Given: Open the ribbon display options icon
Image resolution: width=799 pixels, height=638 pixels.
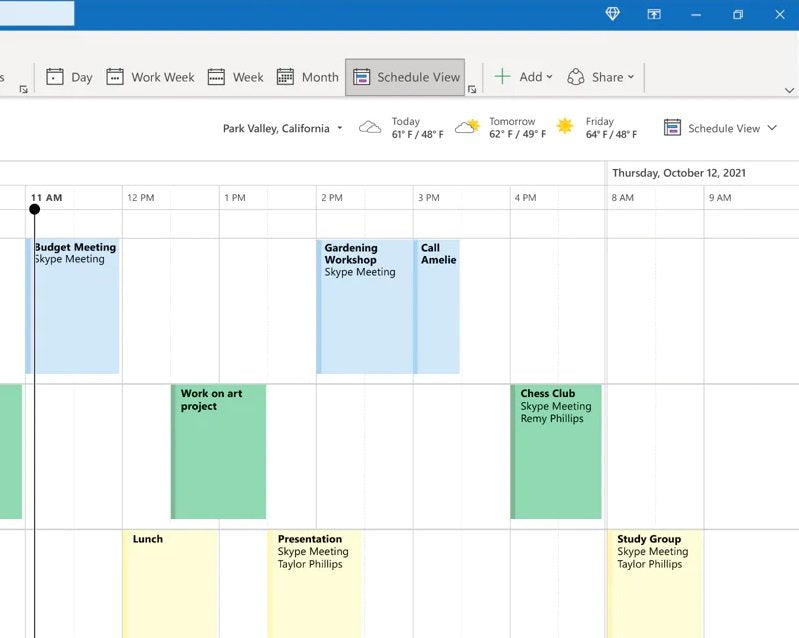Looking at the screenshot, I should [654, 14].
